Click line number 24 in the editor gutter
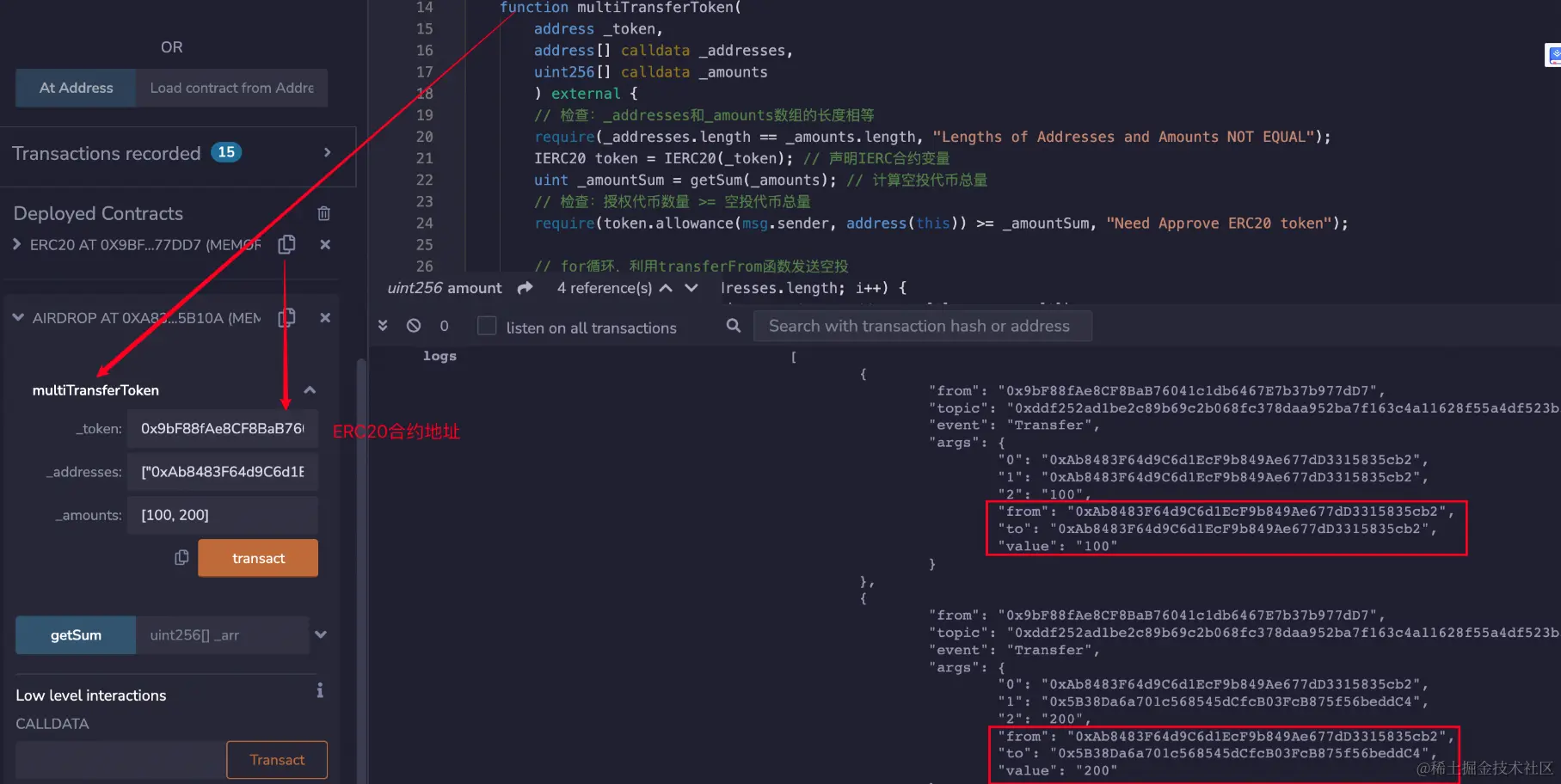This screenshot has height=784, width=1561. (x=425, y=224)
